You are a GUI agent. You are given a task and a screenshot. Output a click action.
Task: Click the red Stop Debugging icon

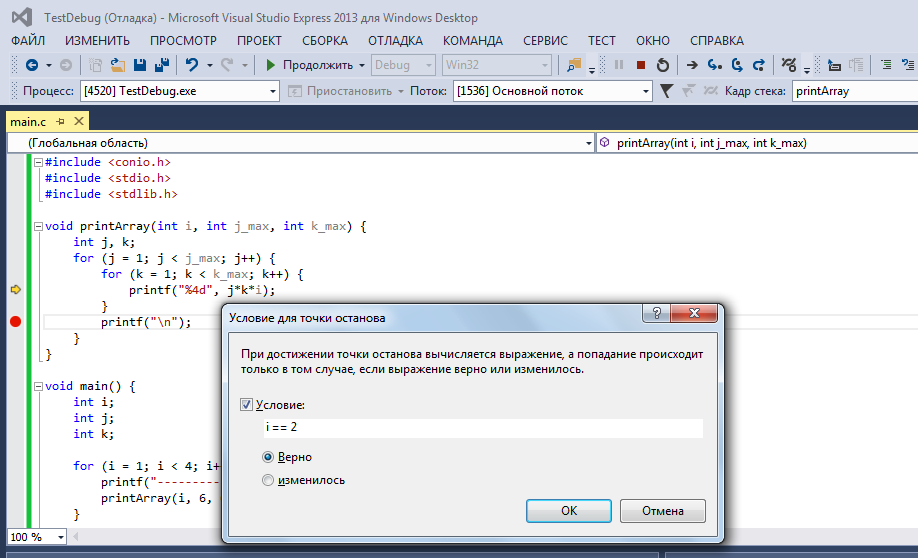[640, 65]
